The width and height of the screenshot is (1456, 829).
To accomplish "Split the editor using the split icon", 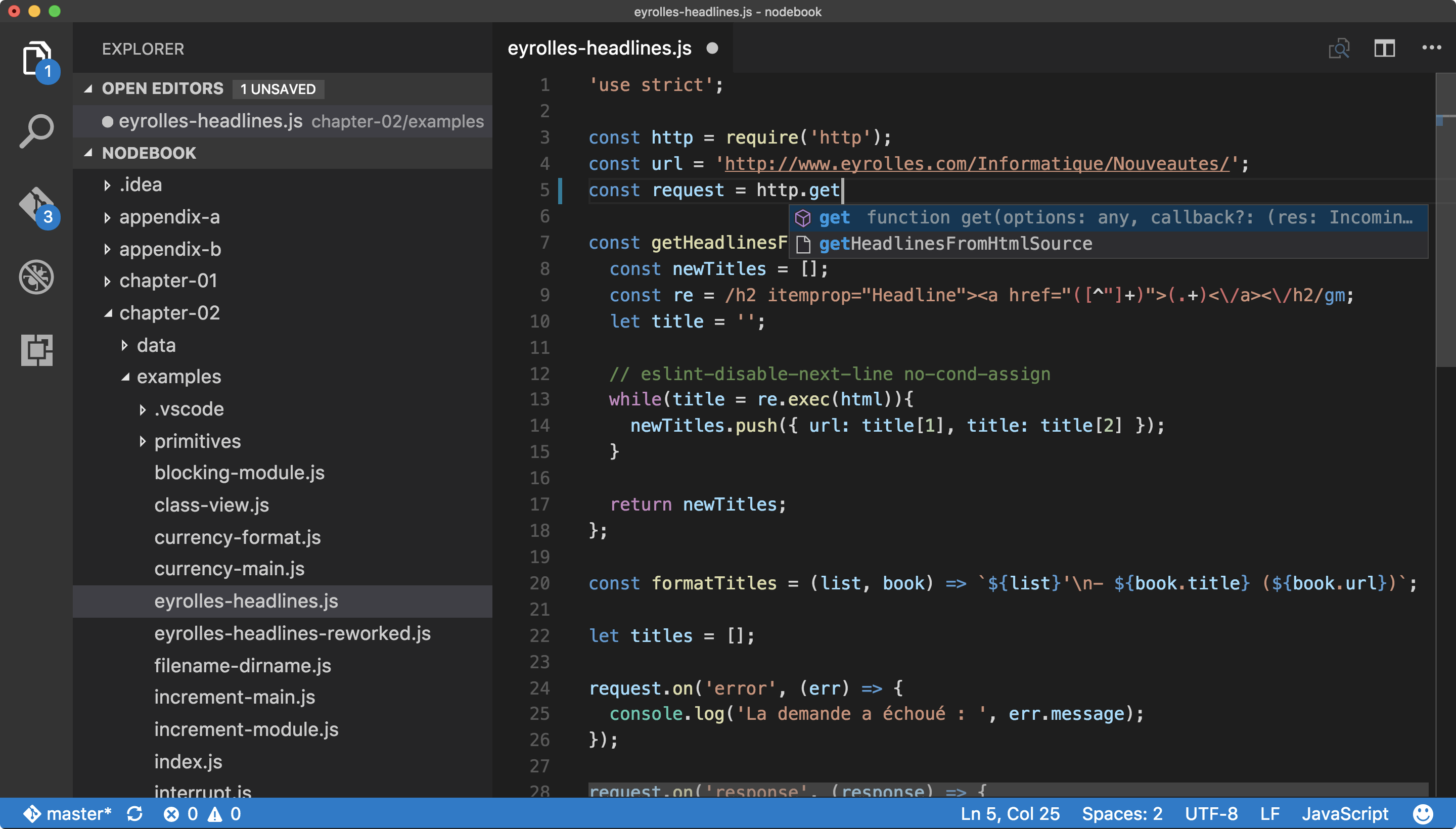I will (x=1385, y=49).
